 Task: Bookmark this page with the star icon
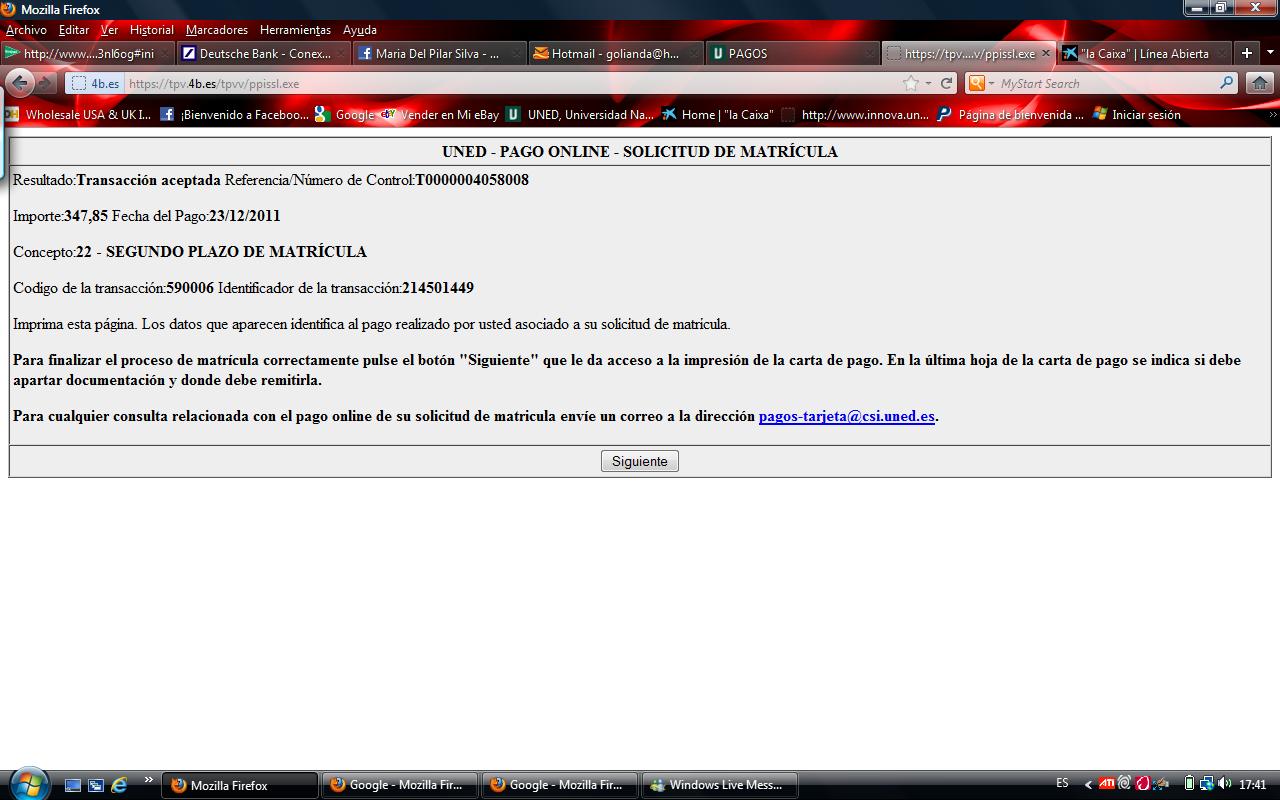pyautogui.click(x=910, y=83)
